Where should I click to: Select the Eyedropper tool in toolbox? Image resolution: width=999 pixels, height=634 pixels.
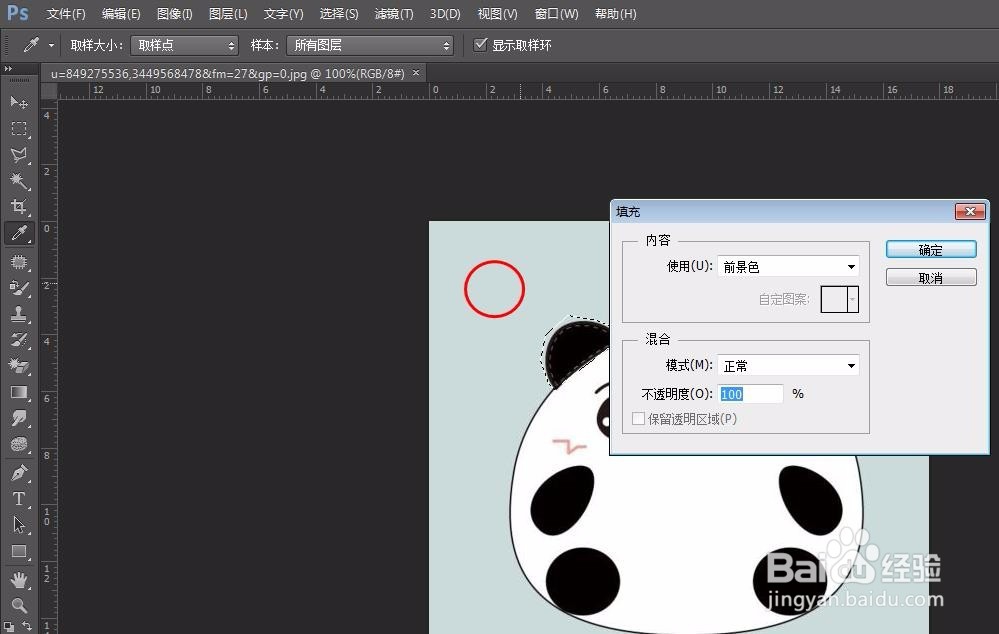tap(19, 233)
